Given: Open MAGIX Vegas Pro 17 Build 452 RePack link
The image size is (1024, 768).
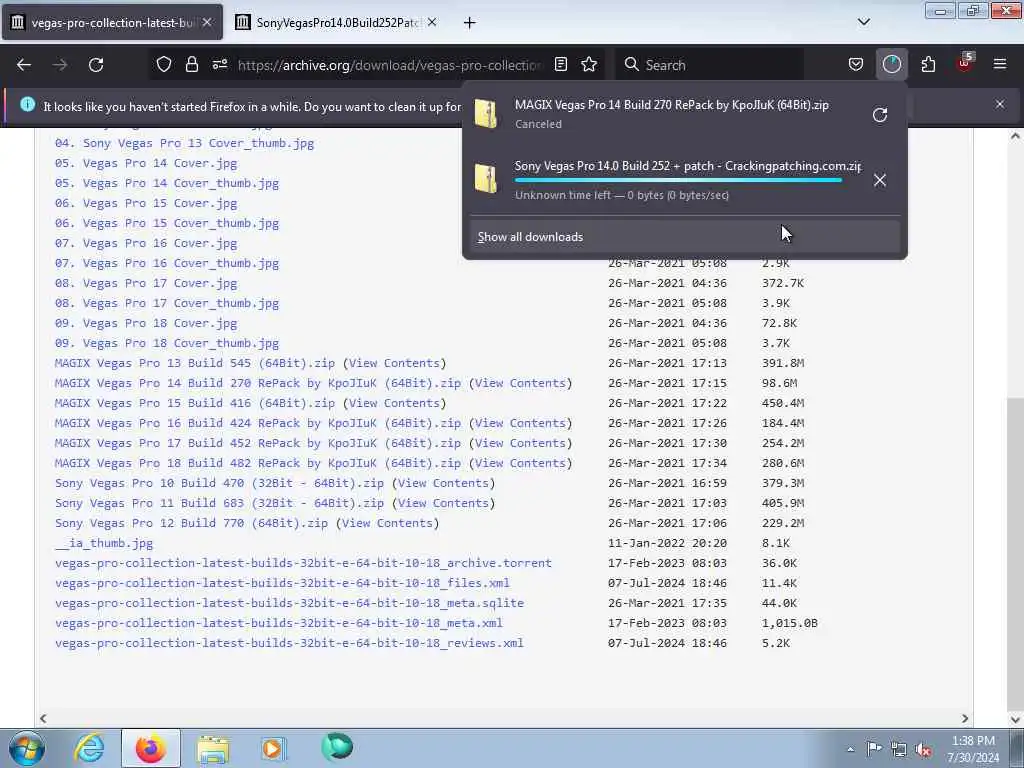Looking at the screenshot, I should (x=258, y=443).
